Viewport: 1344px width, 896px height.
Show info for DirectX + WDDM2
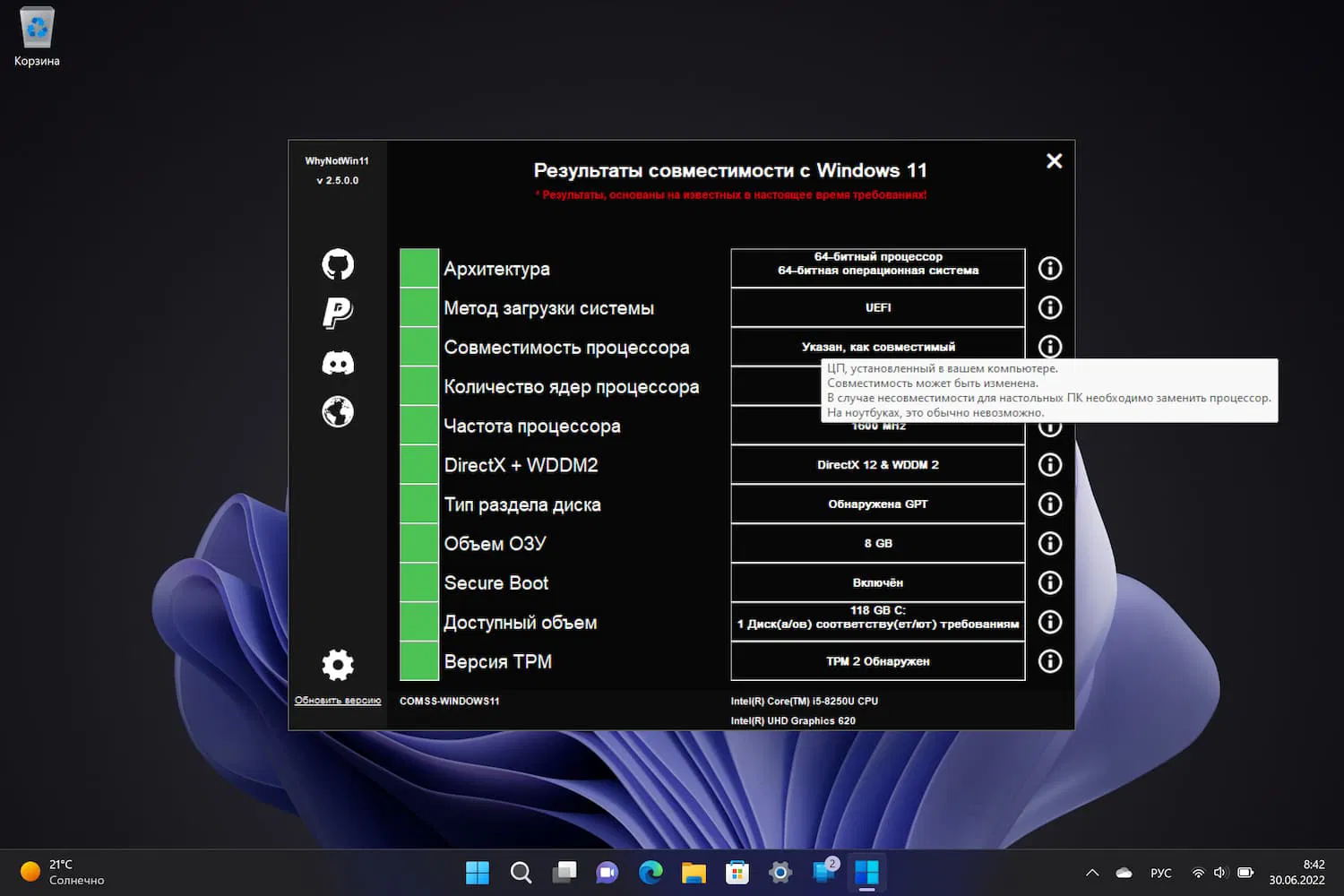tap(1049, 464)
